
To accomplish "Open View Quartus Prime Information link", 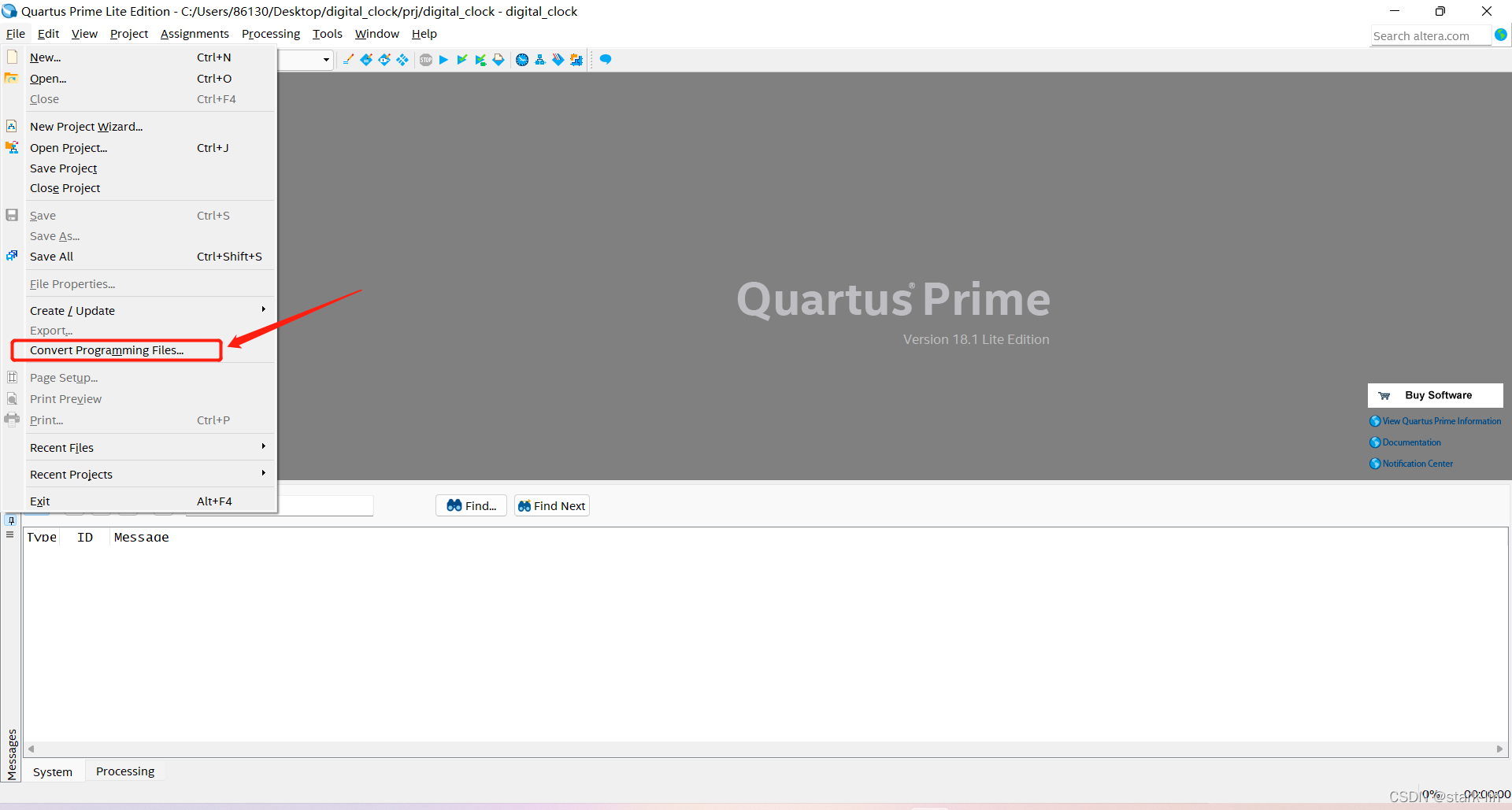I will (x=1436, y=421).
